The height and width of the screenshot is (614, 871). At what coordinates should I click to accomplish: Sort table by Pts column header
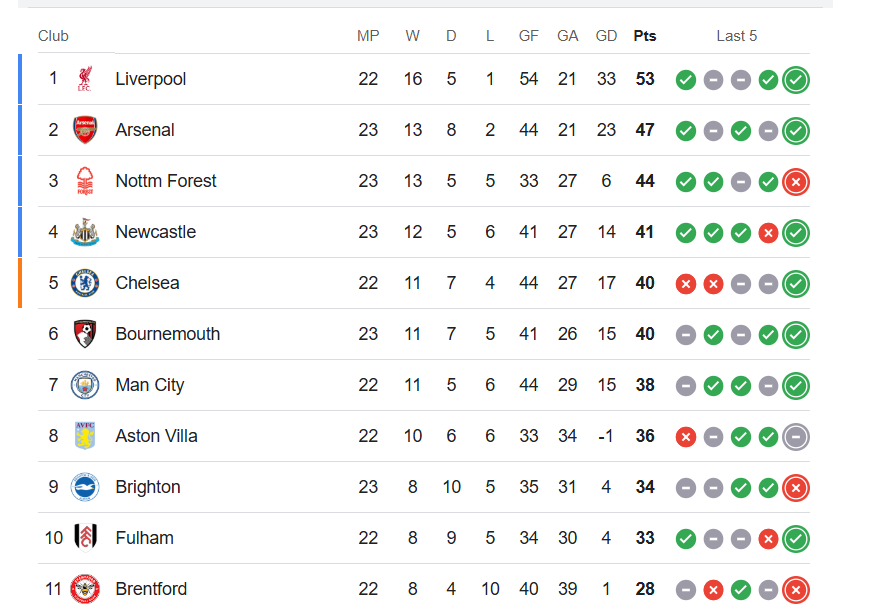(645, 36)
